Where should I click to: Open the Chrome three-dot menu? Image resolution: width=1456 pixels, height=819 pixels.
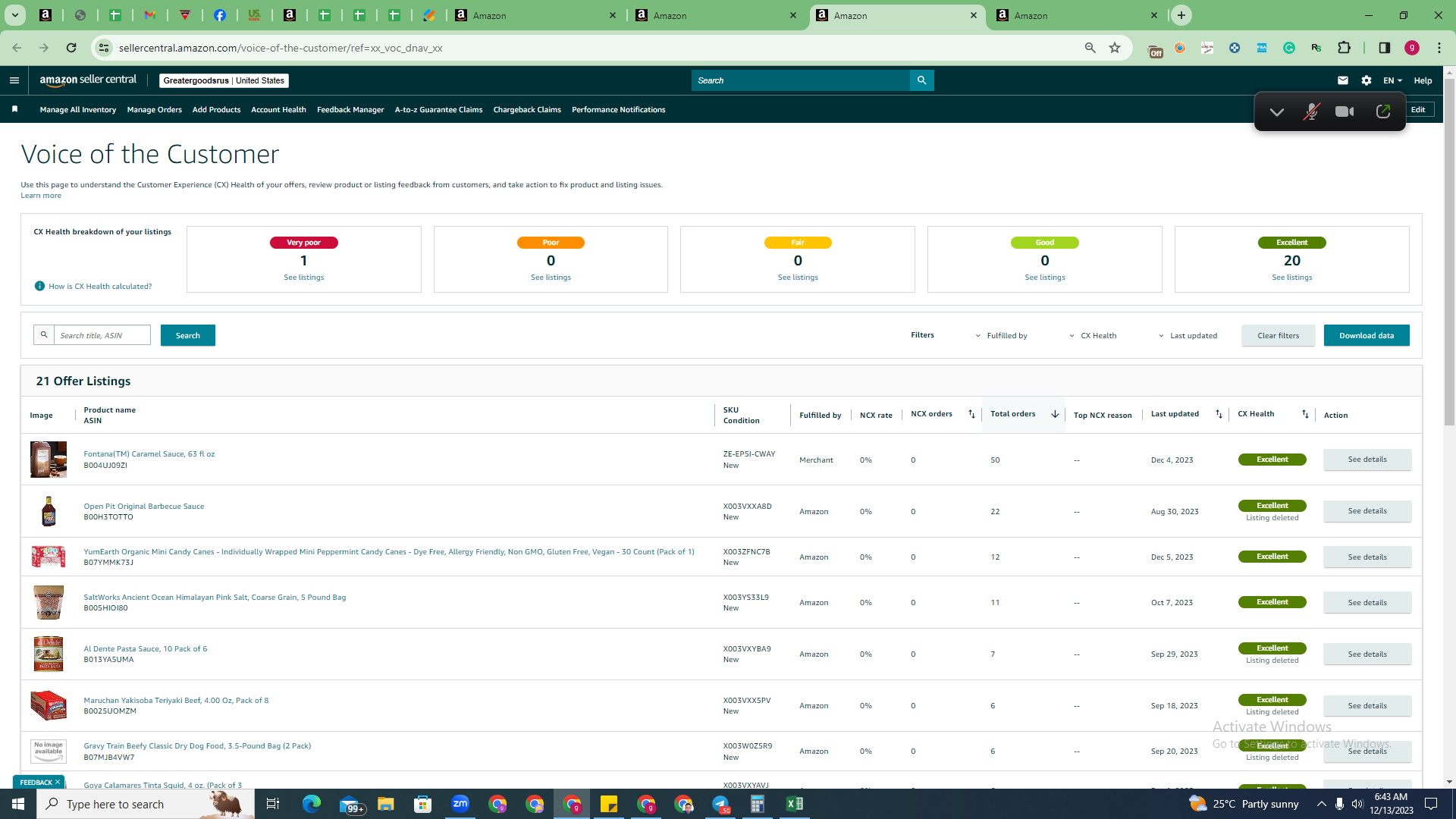click(x=1439, y=48)
